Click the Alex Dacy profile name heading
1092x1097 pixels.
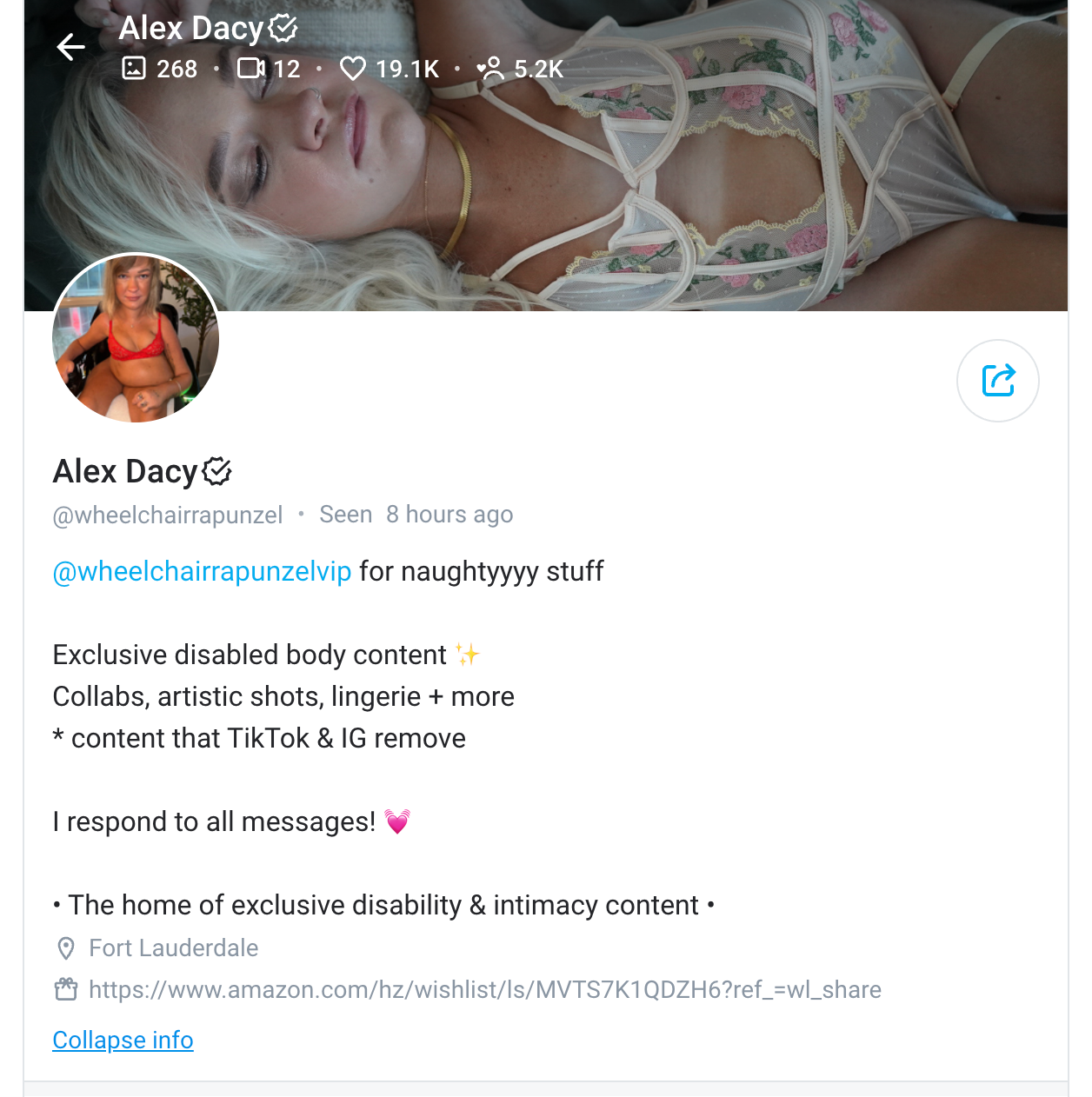(x=126, y=471)
